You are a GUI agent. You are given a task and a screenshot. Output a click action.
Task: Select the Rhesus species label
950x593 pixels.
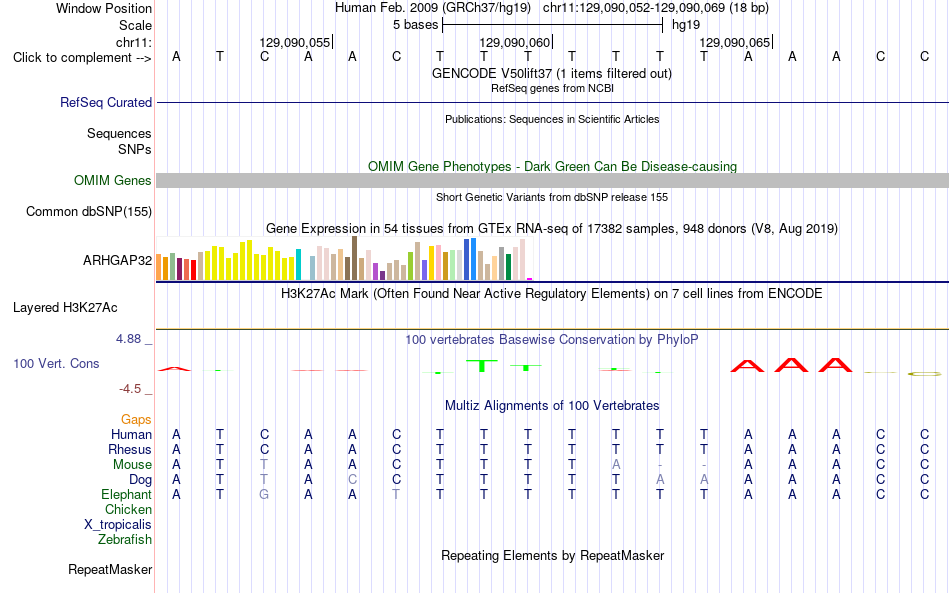pos(130,449)
